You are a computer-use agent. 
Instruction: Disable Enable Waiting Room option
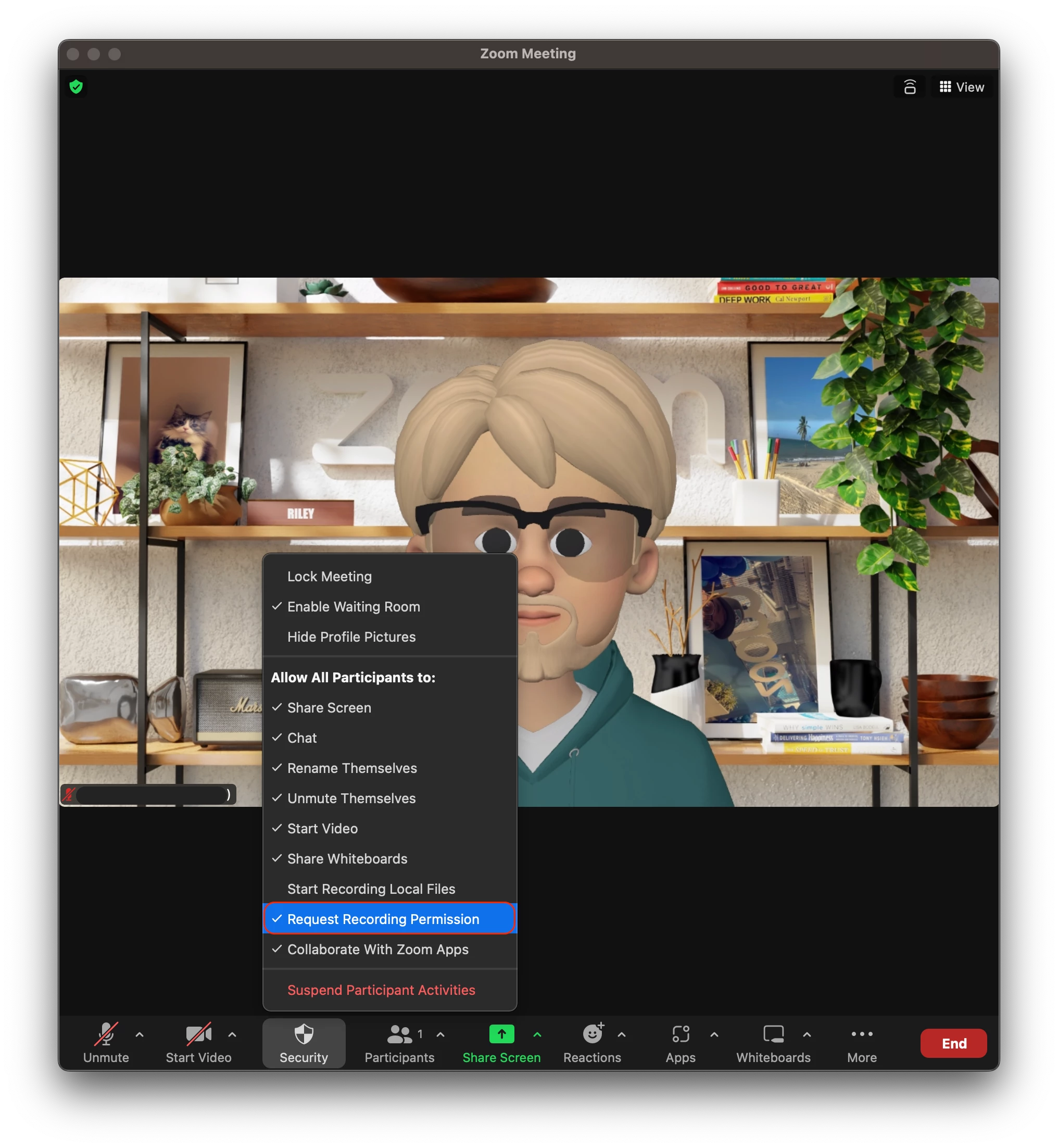pos(353,607)
